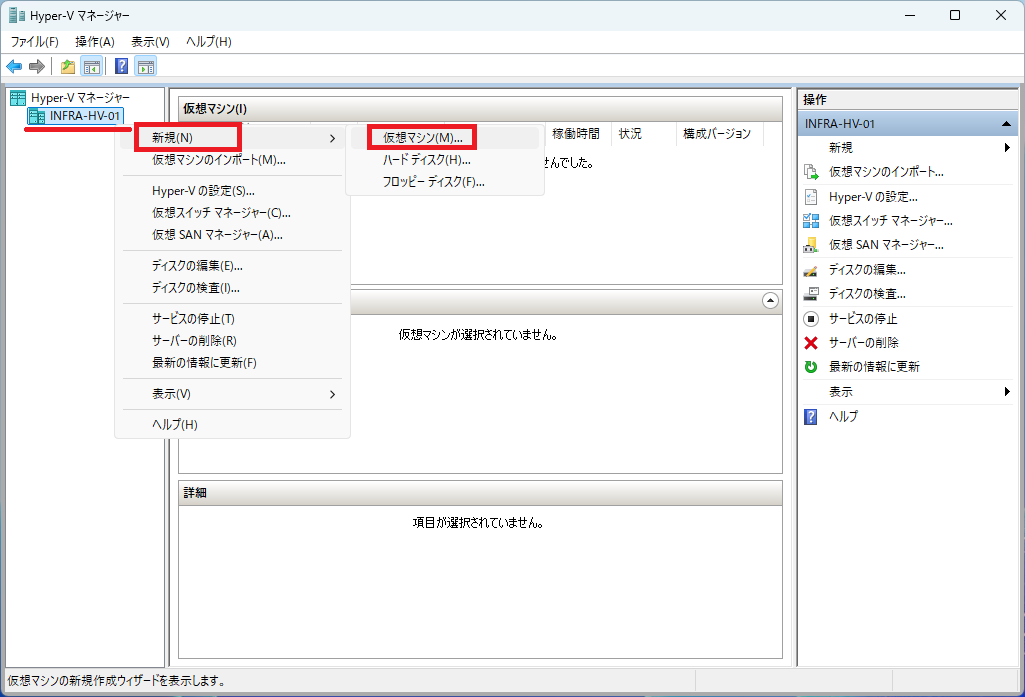This screenshot has height=697, width=1025.
Task: Click the INFRA-HV-01 server icon in tree
Action: pyautogui.click(x=37, y=116)
